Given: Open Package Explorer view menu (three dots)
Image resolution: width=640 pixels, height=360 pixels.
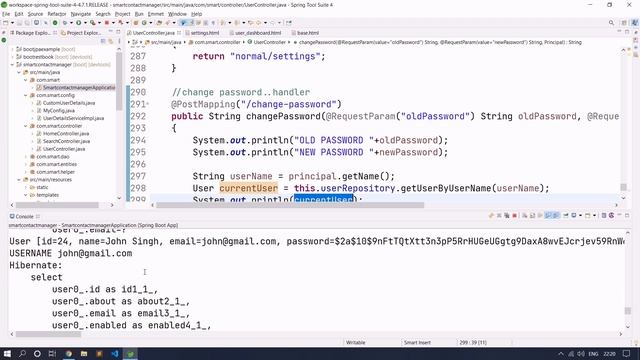Looking at the screenshot, I should [119, 41].
